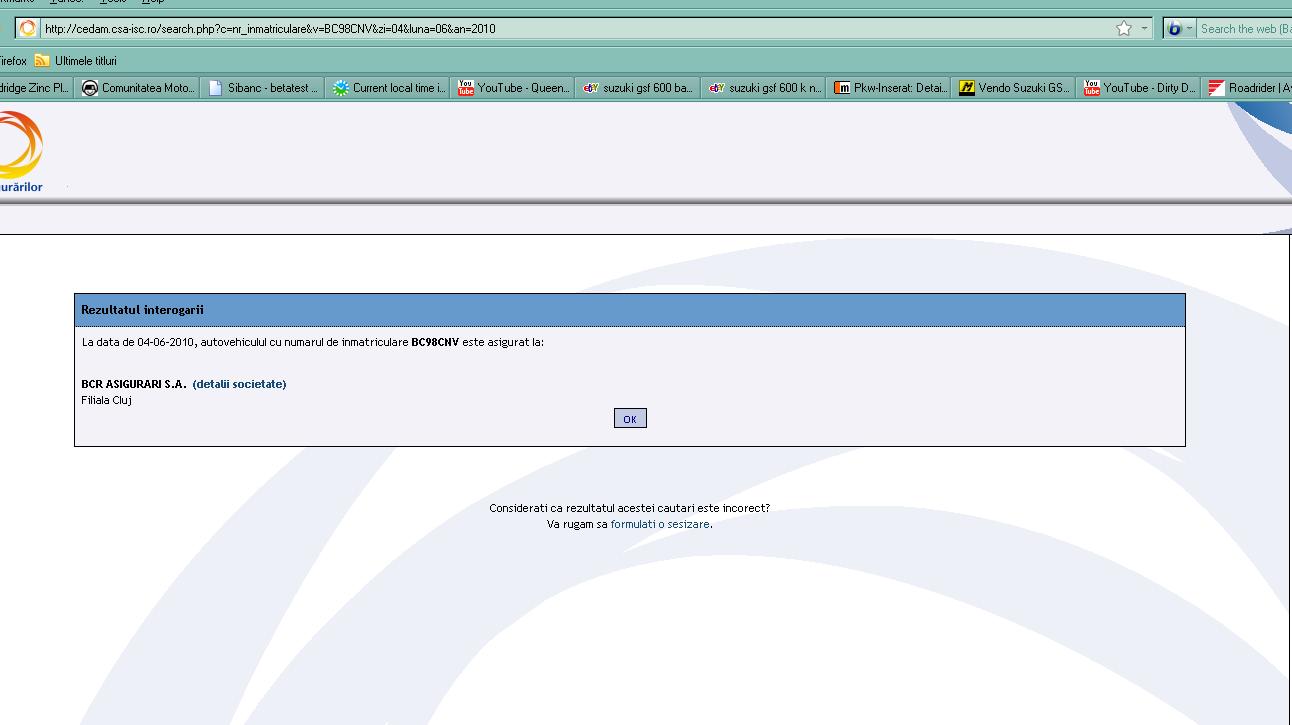The width and height of the screenshot is (1292, 725).
Task: Select the YouTube - Queen tab
Action: click(515, 88)
